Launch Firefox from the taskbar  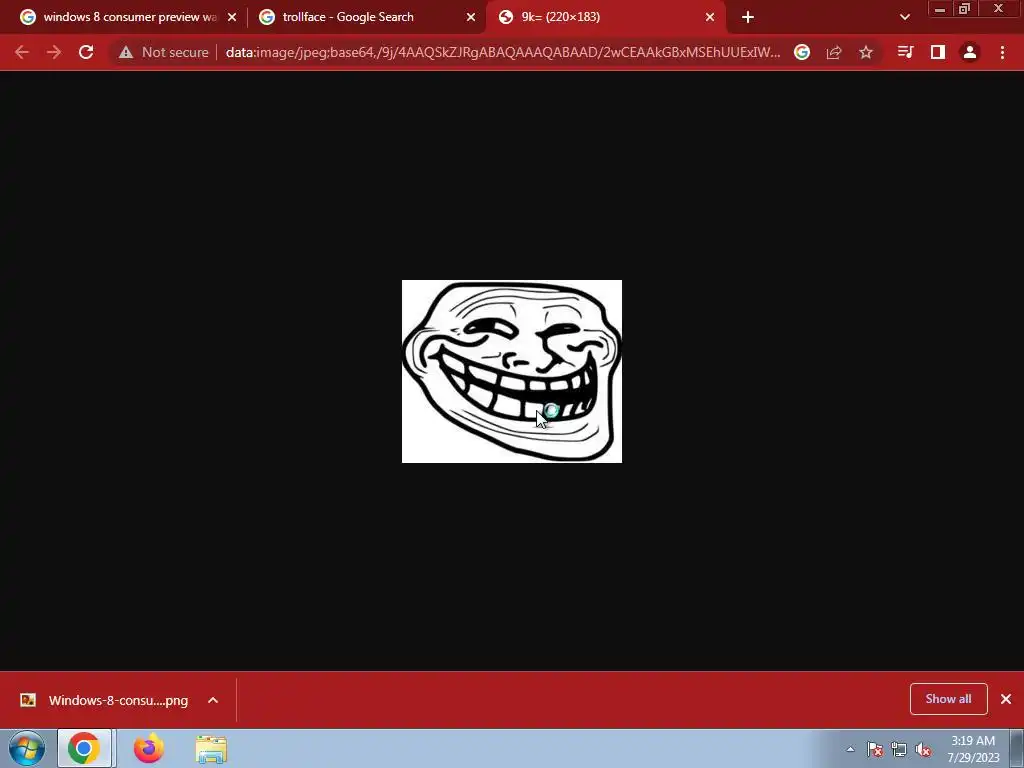coord(149,748)
